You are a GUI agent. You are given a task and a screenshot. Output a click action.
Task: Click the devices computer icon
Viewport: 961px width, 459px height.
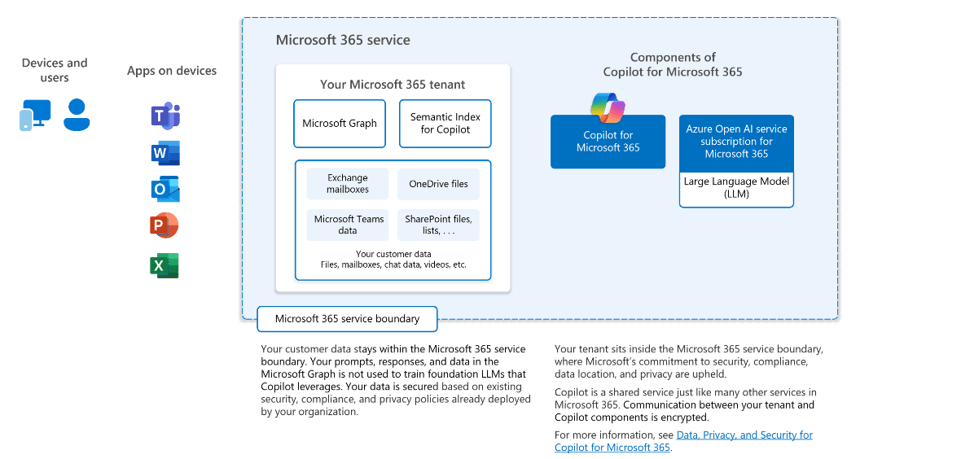pyautogui.click(x=35, y=115)
